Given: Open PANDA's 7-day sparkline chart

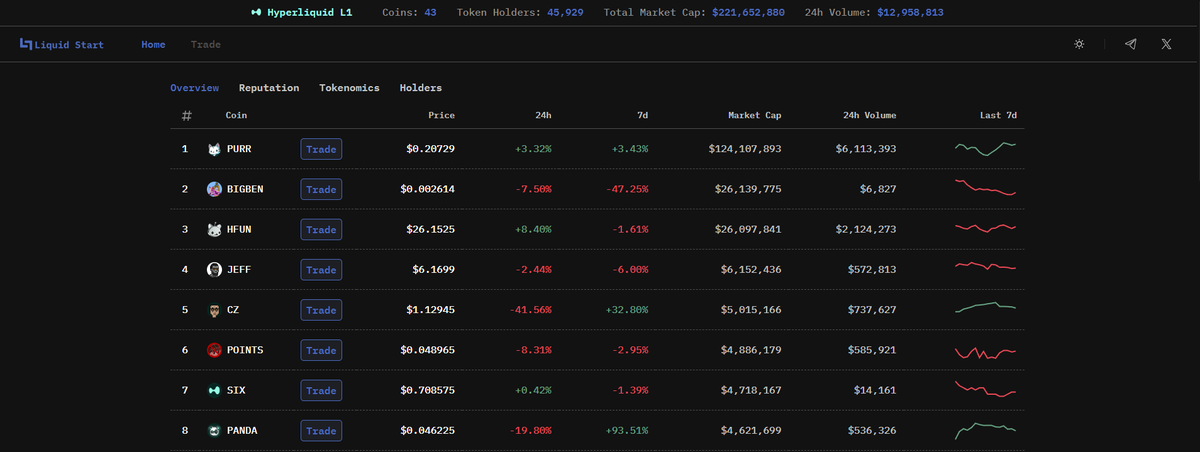Looking at the screenshot, I should point(986,430).
